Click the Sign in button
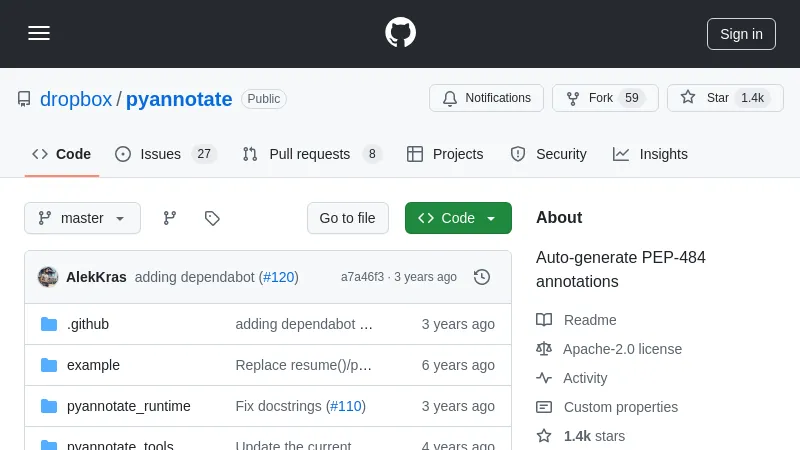 (x=741, y=33)
